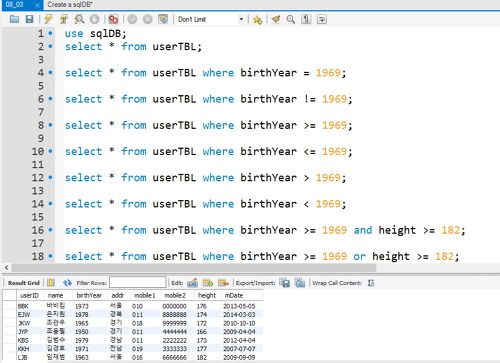The height and width of the screenshot is (363, 500).
Task: Execute the statement under the cursor icon
Action: pos(64,19)
